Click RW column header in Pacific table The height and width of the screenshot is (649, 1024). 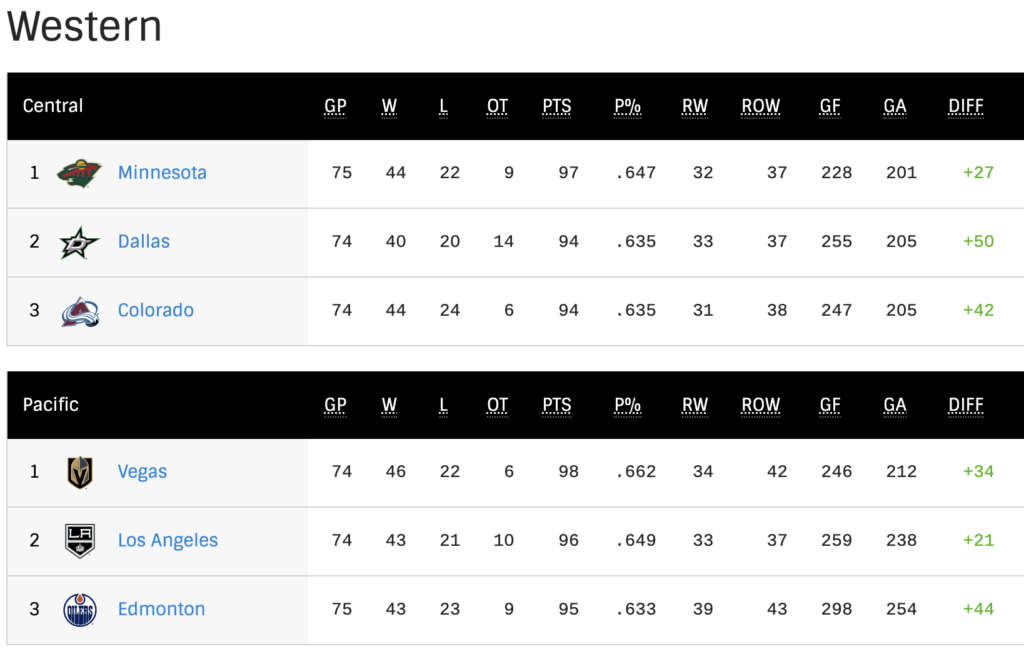pyautogui.click(x=695, y=405)
